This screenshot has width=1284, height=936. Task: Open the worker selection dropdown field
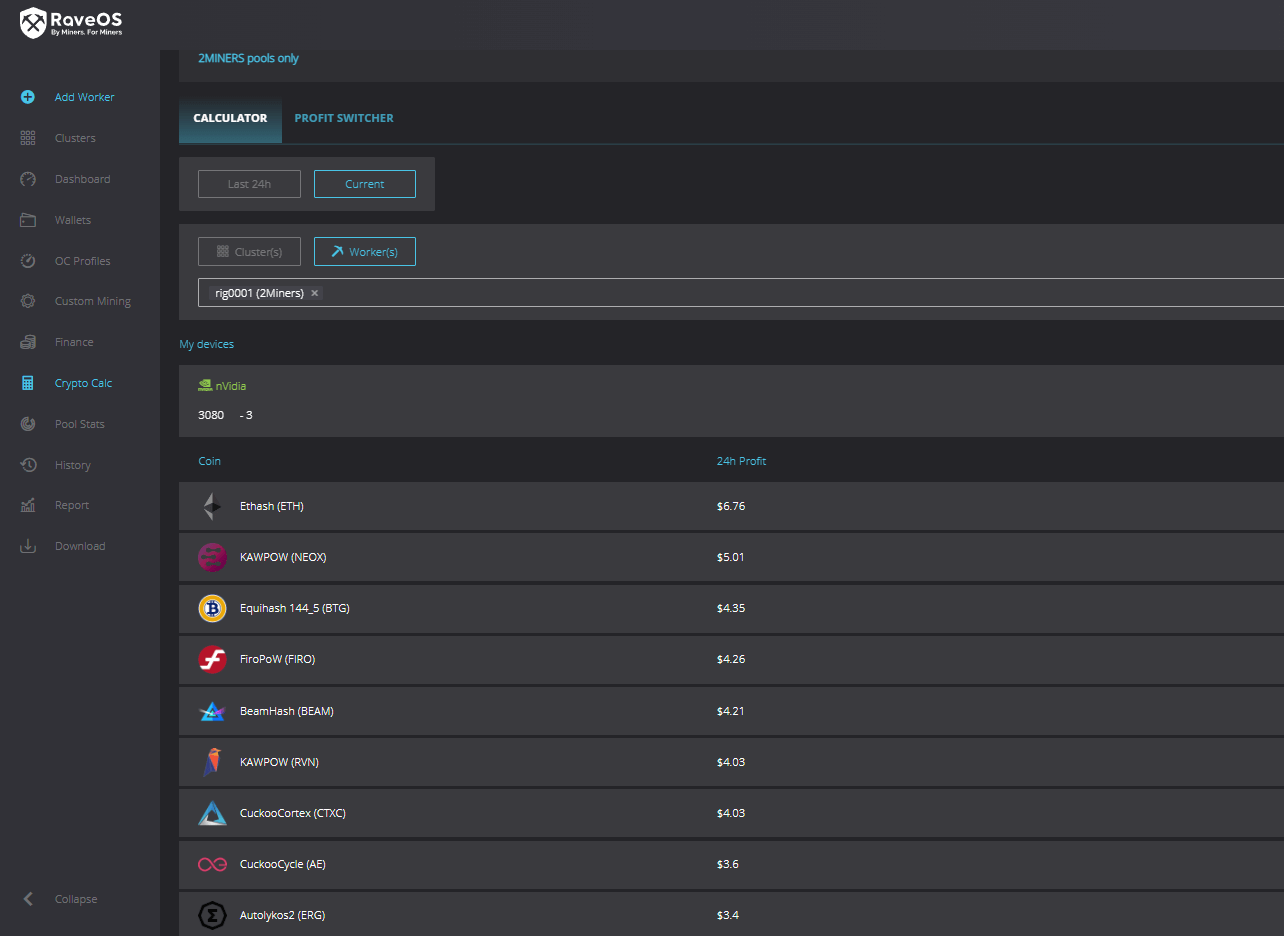pos(800,293)
